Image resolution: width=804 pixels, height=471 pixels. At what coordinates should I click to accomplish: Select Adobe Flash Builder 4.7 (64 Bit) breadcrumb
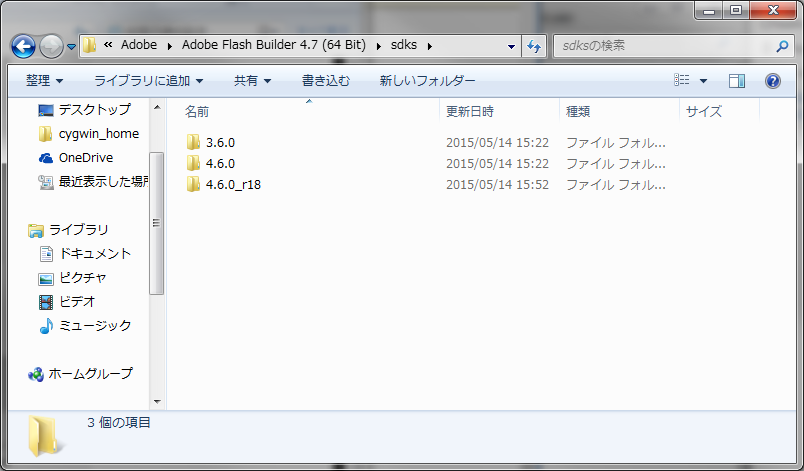coord(274,45)
